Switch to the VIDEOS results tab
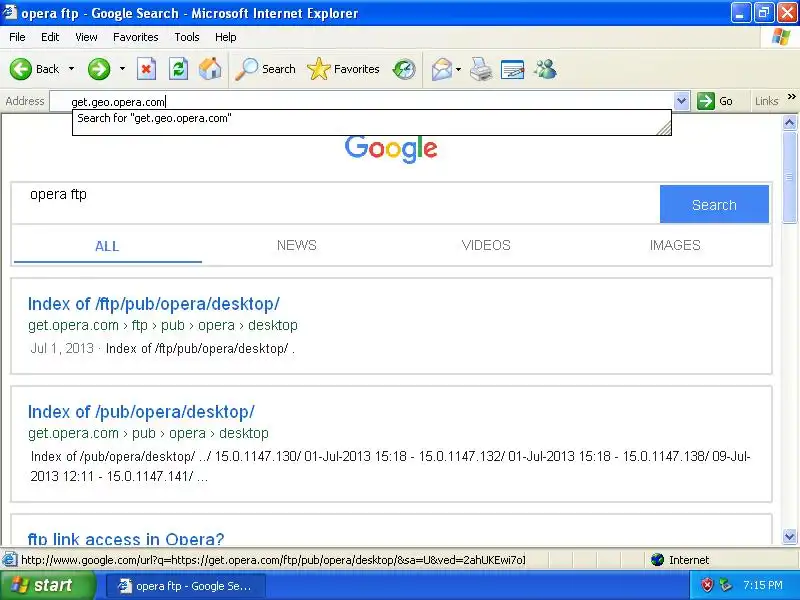The height and width of the screenshot is (600, 800). pos(486,245)
